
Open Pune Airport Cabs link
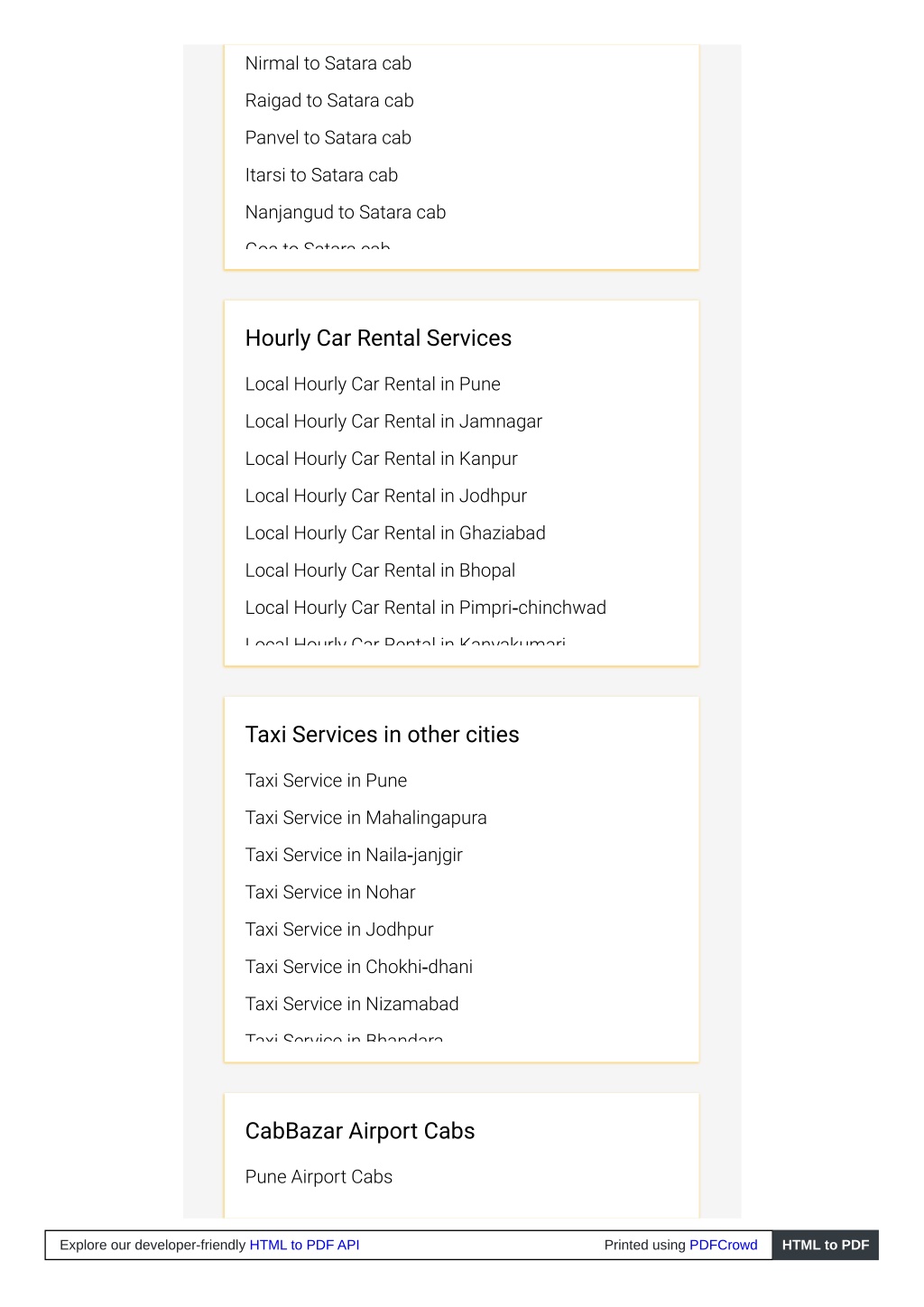tap(319, 1177)
